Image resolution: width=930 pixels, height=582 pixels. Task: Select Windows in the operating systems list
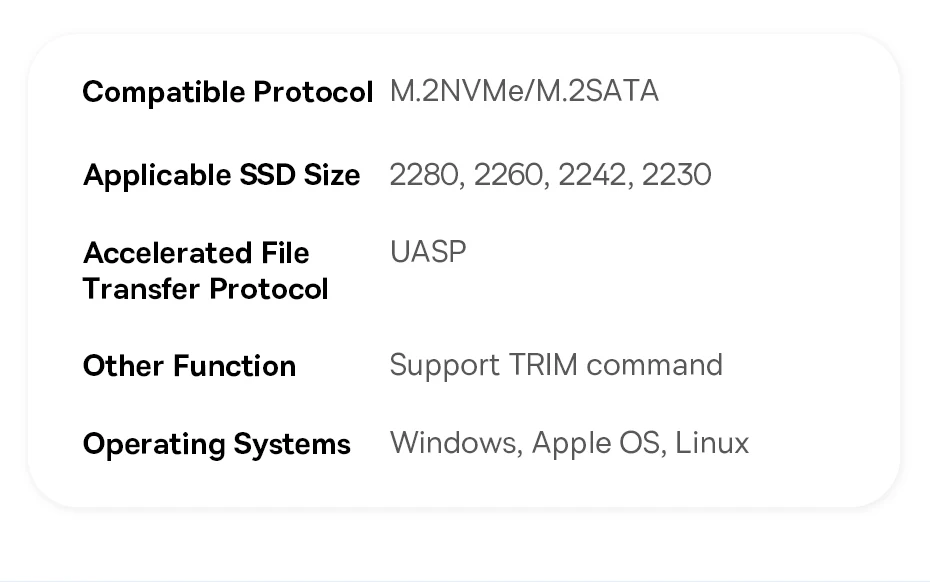click(x=455, y=443)
